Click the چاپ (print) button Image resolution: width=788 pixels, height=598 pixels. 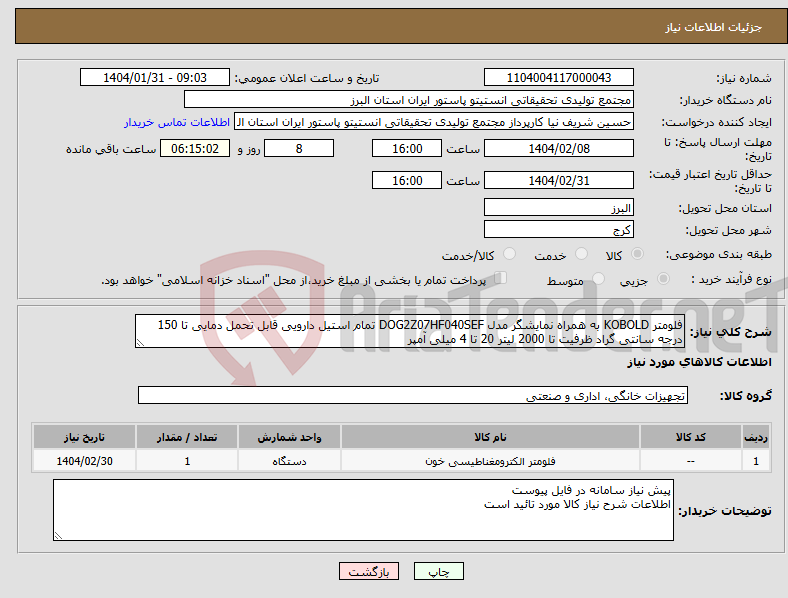point(439,571)
